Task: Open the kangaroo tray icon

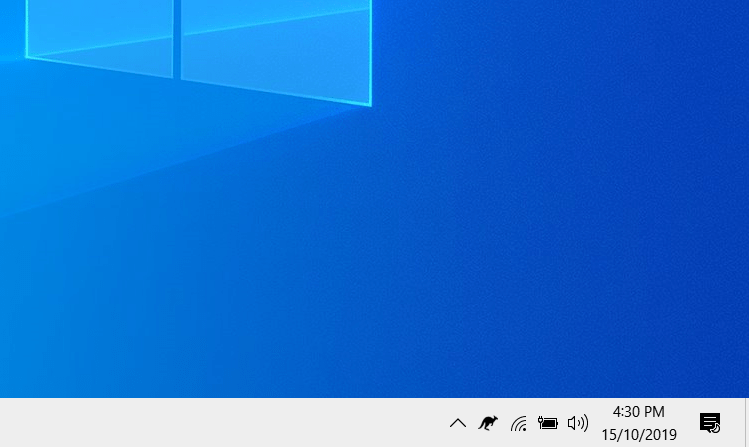Action: (x=488, y=423)
